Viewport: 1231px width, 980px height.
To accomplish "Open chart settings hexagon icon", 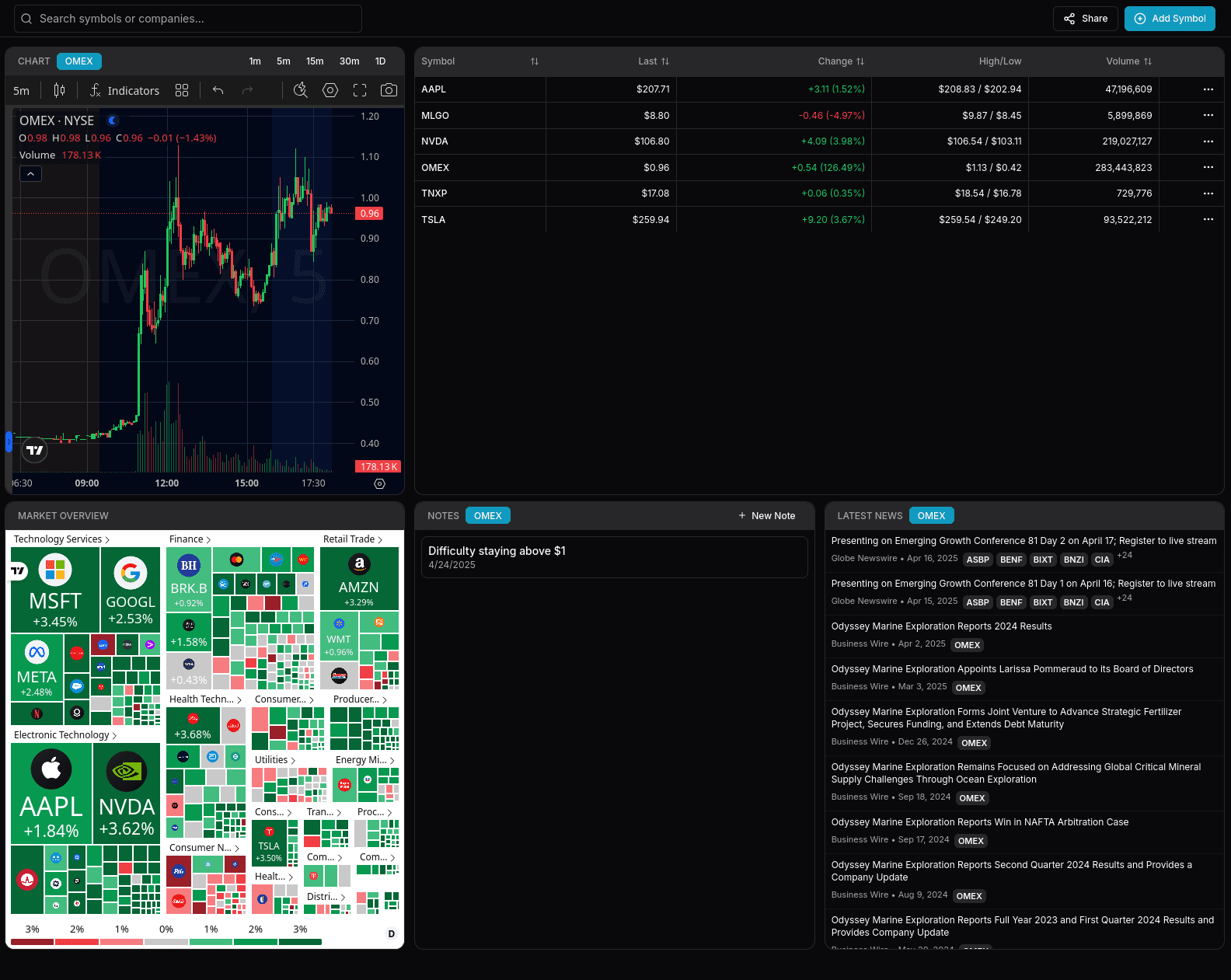I will click(x=330, y=90).
